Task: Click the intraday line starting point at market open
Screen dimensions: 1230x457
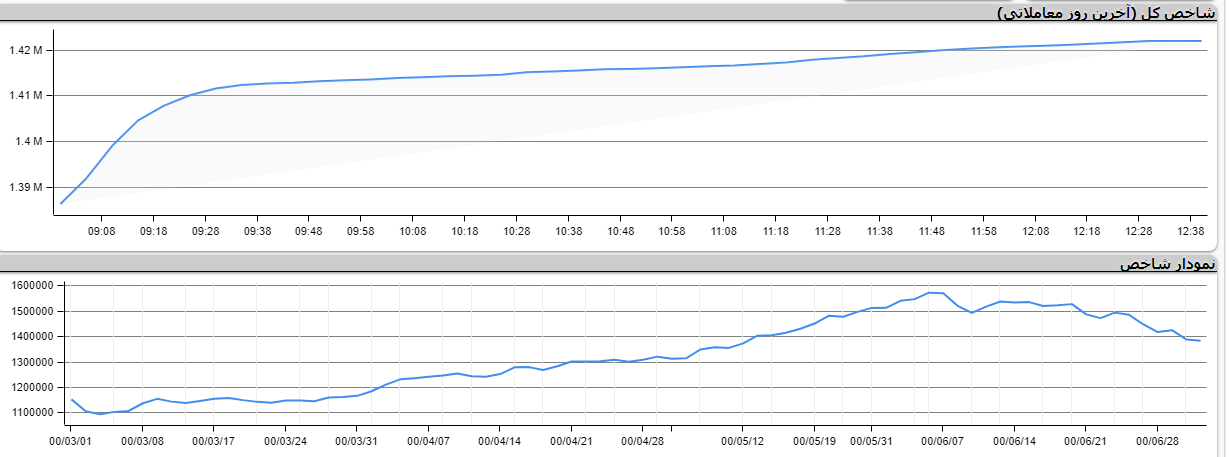Action: pos(61,203)
